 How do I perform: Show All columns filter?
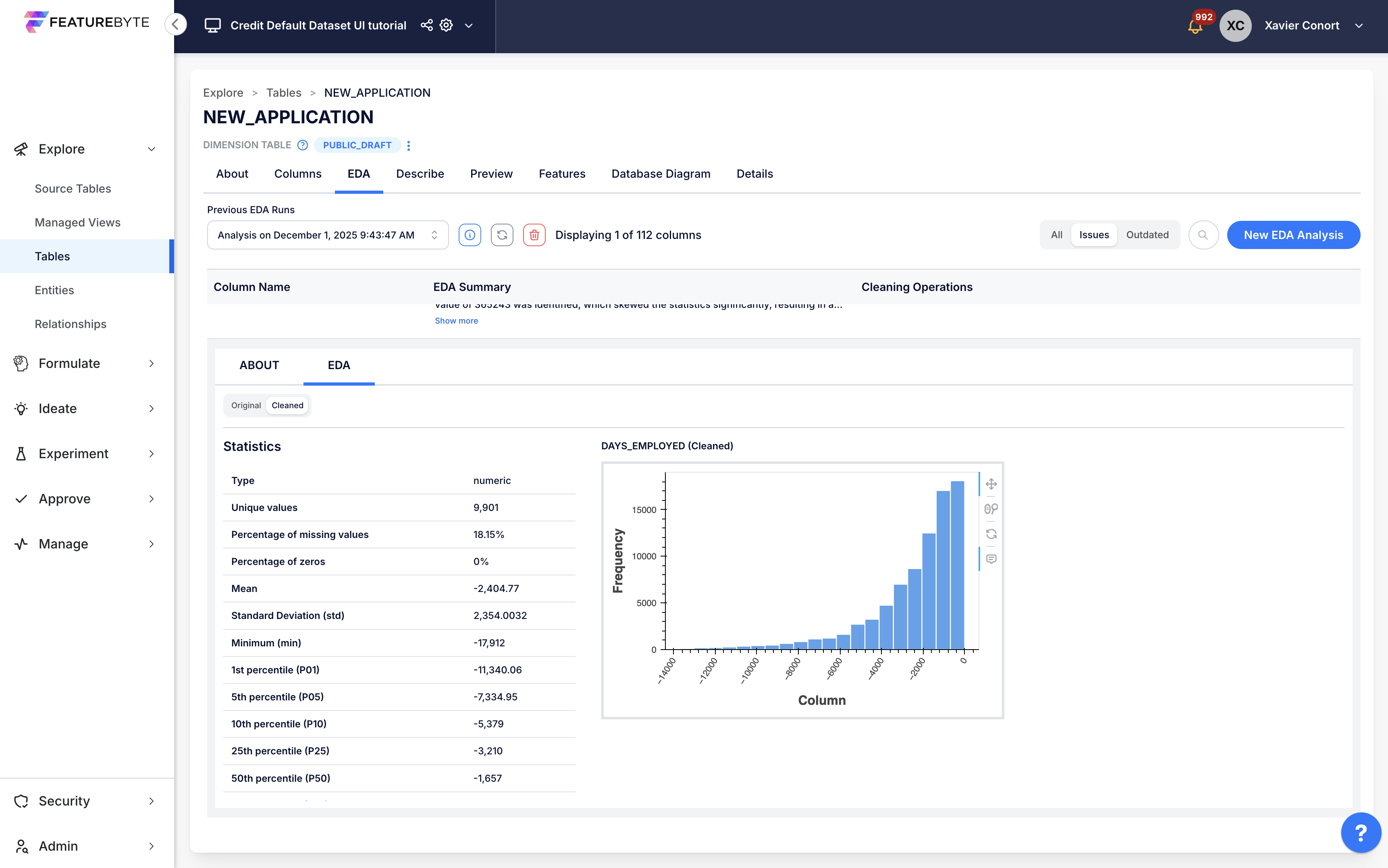1056,235
